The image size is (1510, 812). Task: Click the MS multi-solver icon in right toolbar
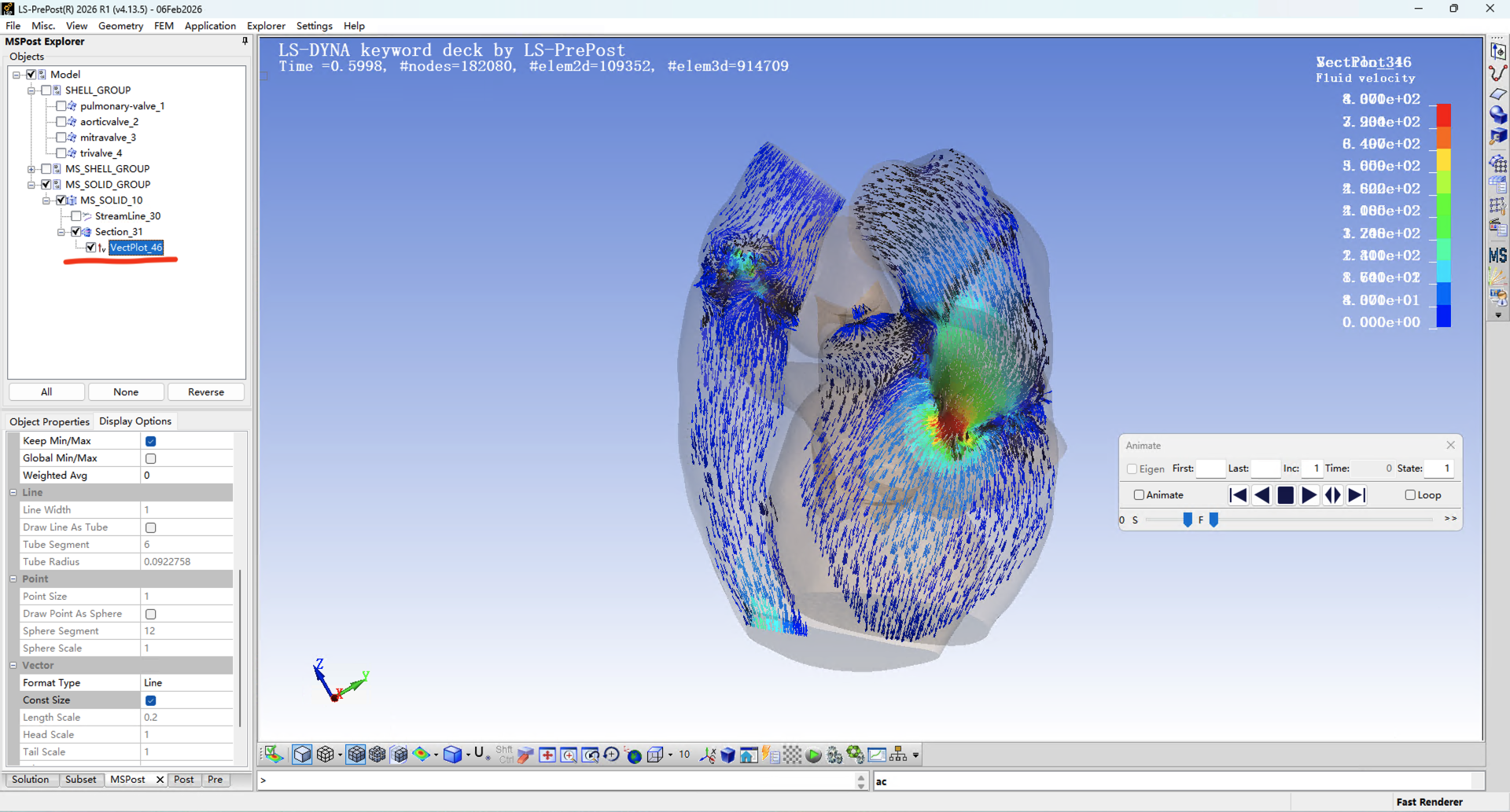pos(1498,255)
